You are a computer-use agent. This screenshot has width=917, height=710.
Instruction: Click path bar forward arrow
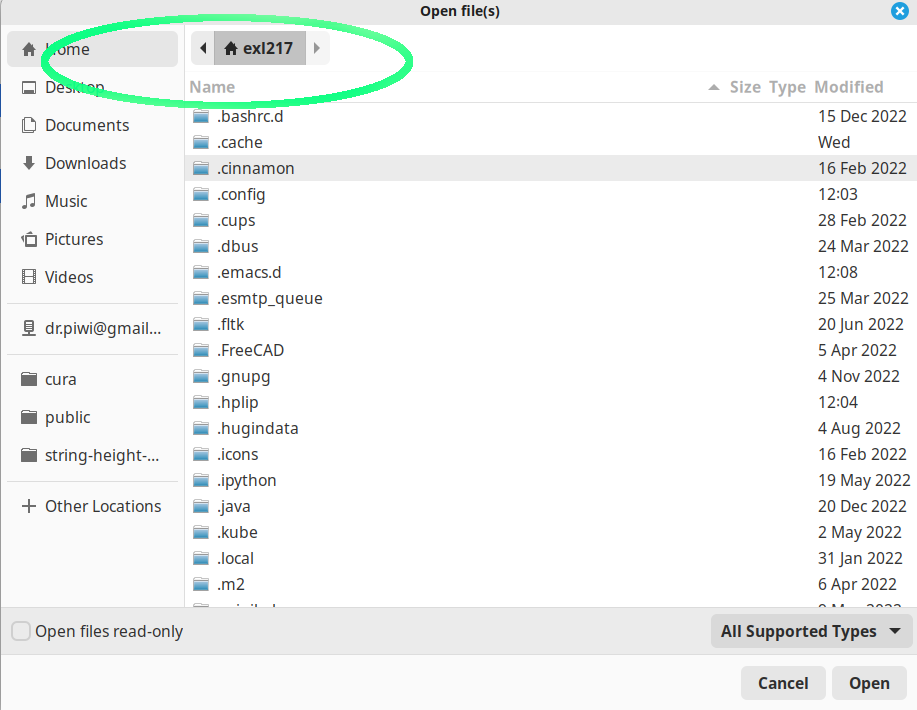click(x=317, y=48)
